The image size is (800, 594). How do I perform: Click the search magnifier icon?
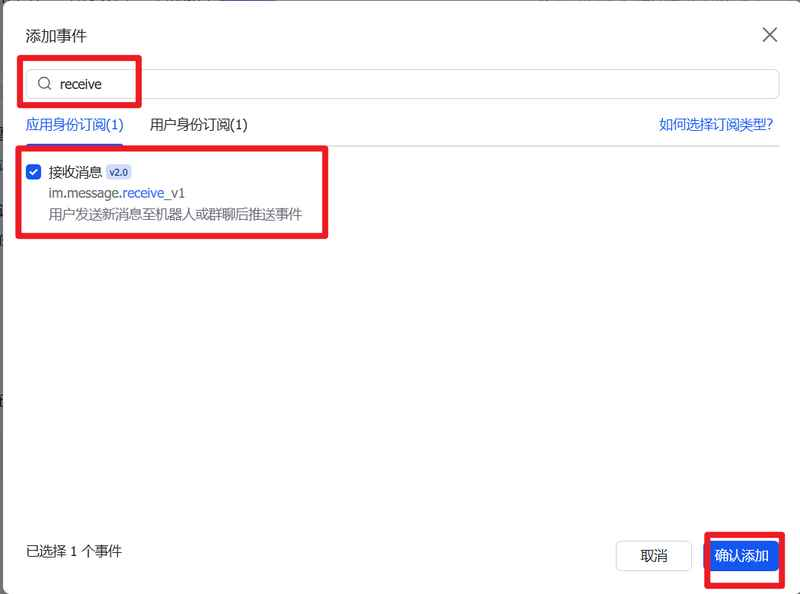pyautogui.click(x=45, y=83)
